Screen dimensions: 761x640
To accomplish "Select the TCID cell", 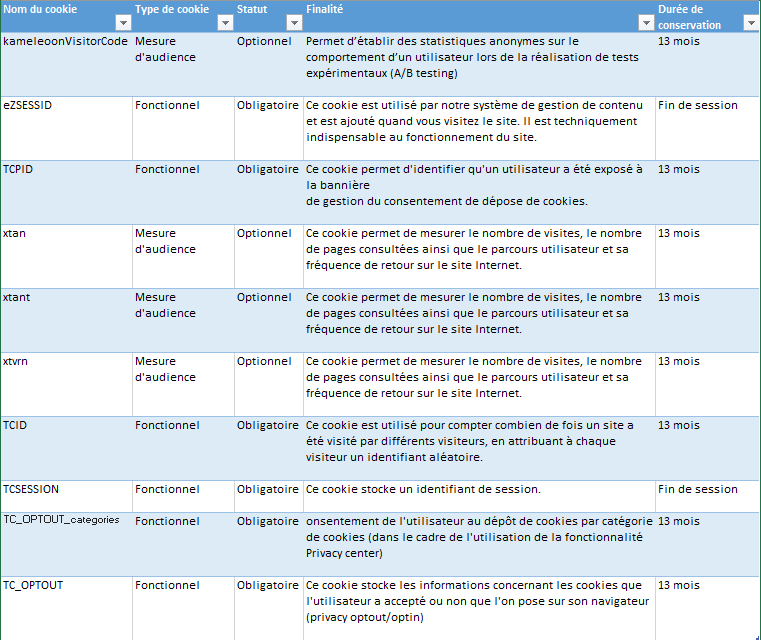I will click(66, 448).
